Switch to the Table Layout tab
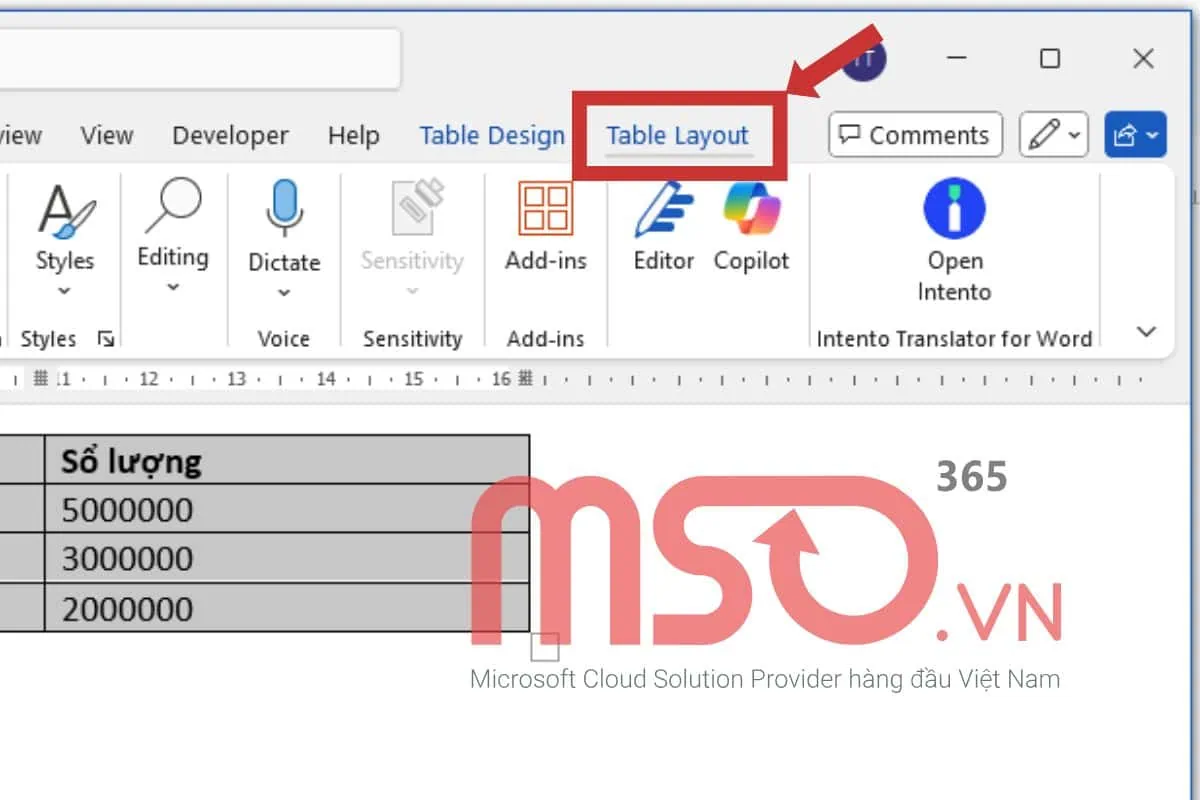Viewport: 1200px width, 800px height. (x=677, y=136)
